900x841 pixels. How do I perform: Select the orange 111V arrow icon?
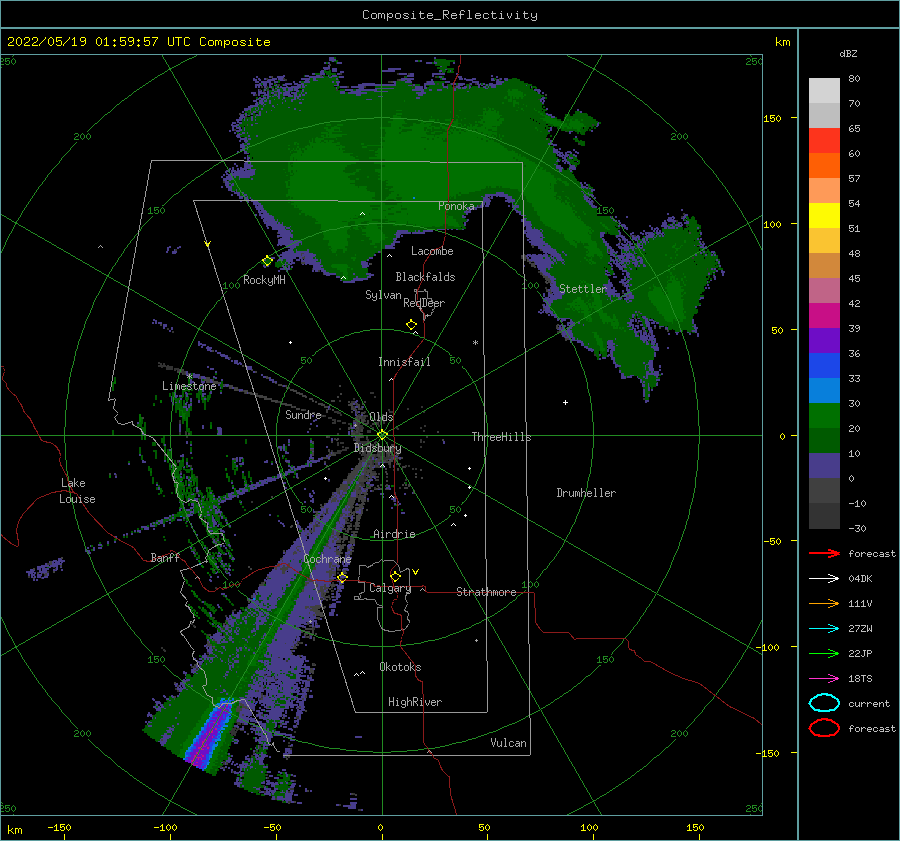pyautogui.click(x=824, y=603)
